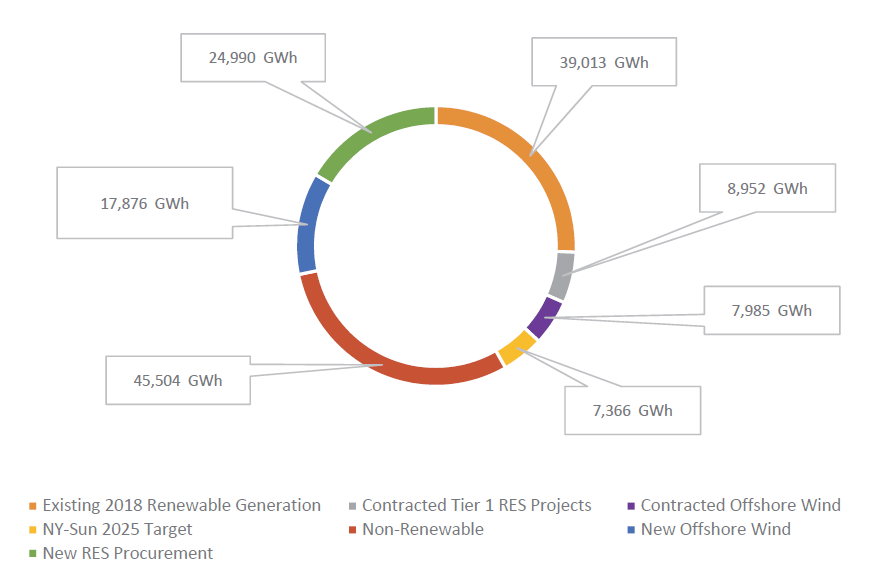Select the Contracted Offshore Wind legend text
The width and height of the screenshot is (873, 583).
tap(740, 505)
